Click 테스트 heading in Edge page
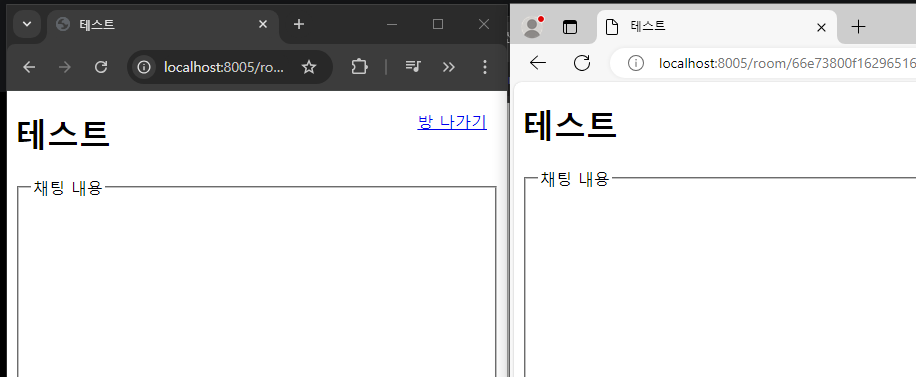The width and height of the screenshot is (916, 377). pos(570,124)
